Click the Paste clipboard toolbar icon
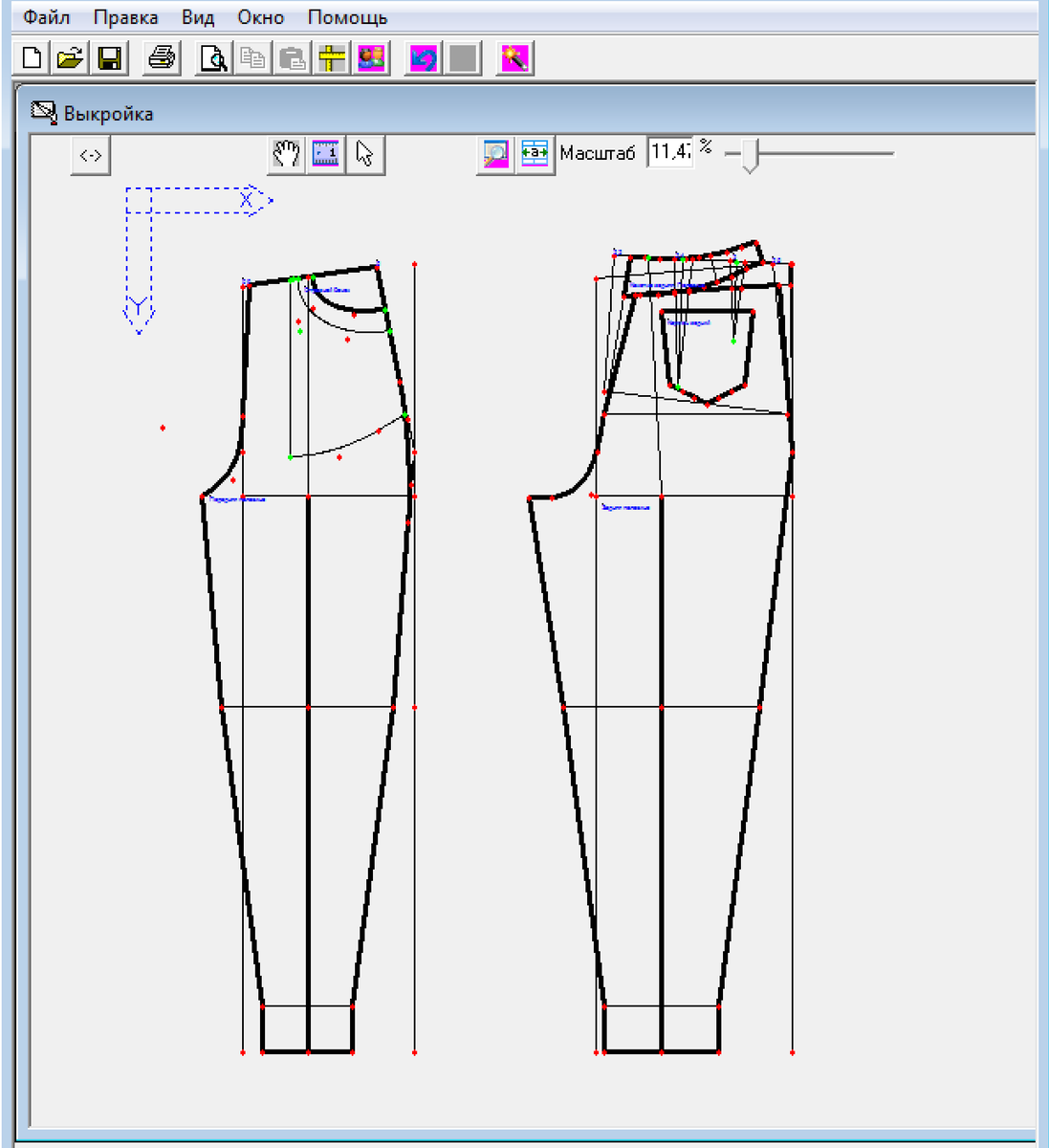 click(x=292, y=58)
